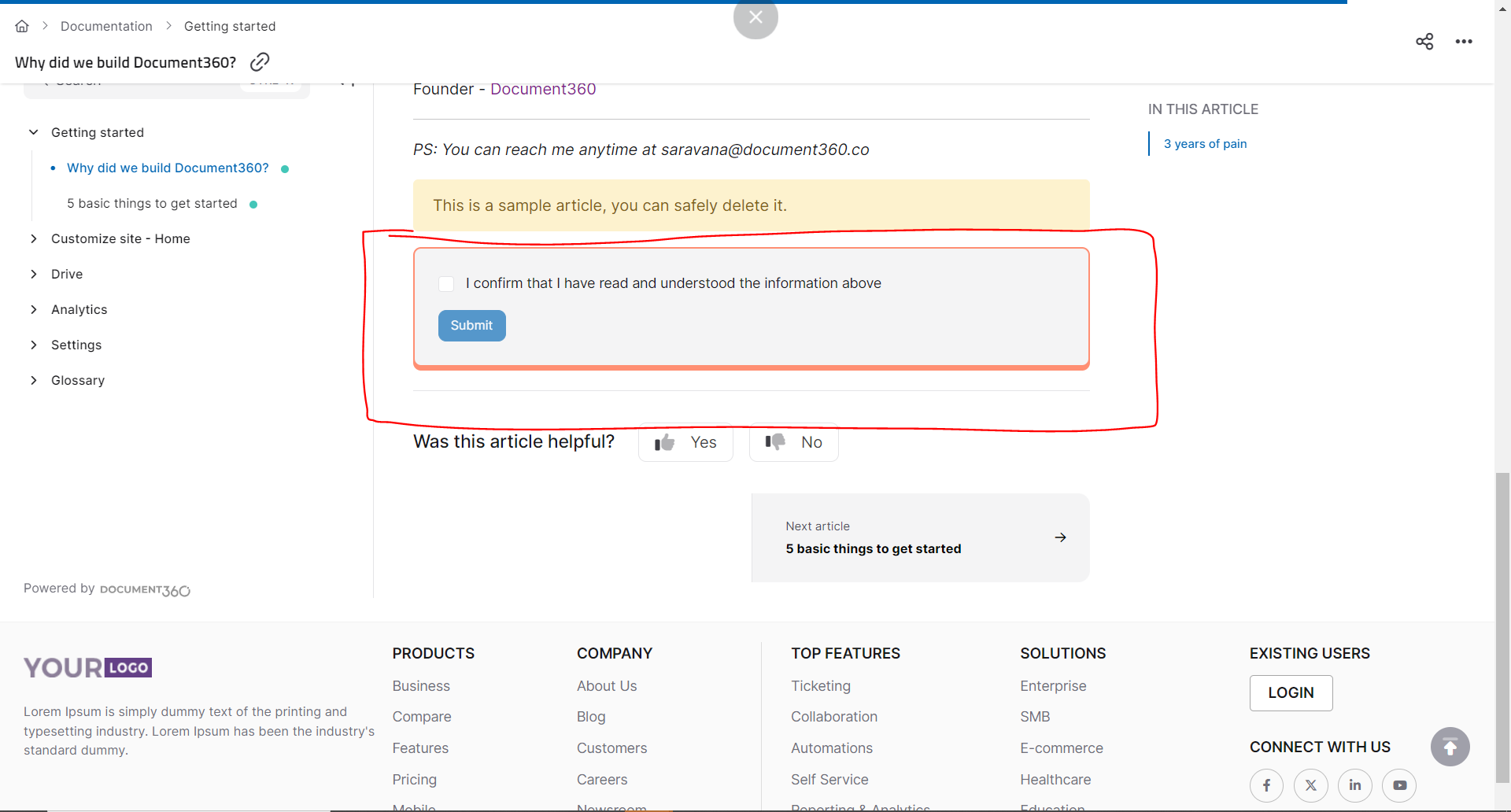Open the three-dot more options menu

(1464, 42)
